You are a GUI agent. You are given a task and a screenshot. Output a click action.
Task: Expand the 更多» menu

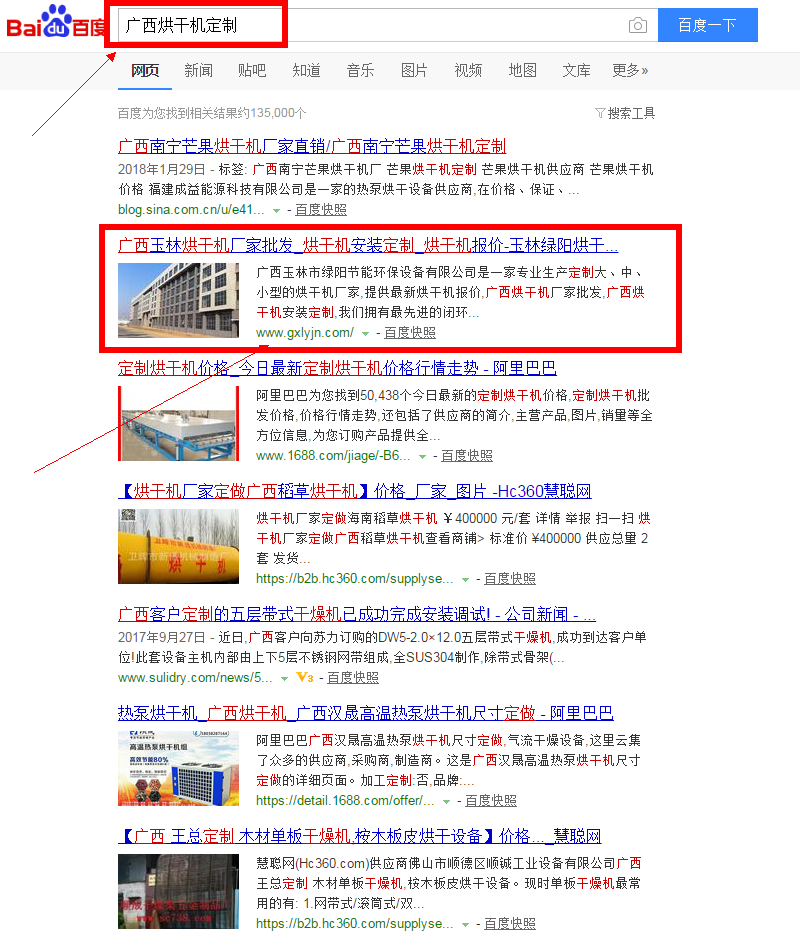pyautogui.click(x=630, y=70)
